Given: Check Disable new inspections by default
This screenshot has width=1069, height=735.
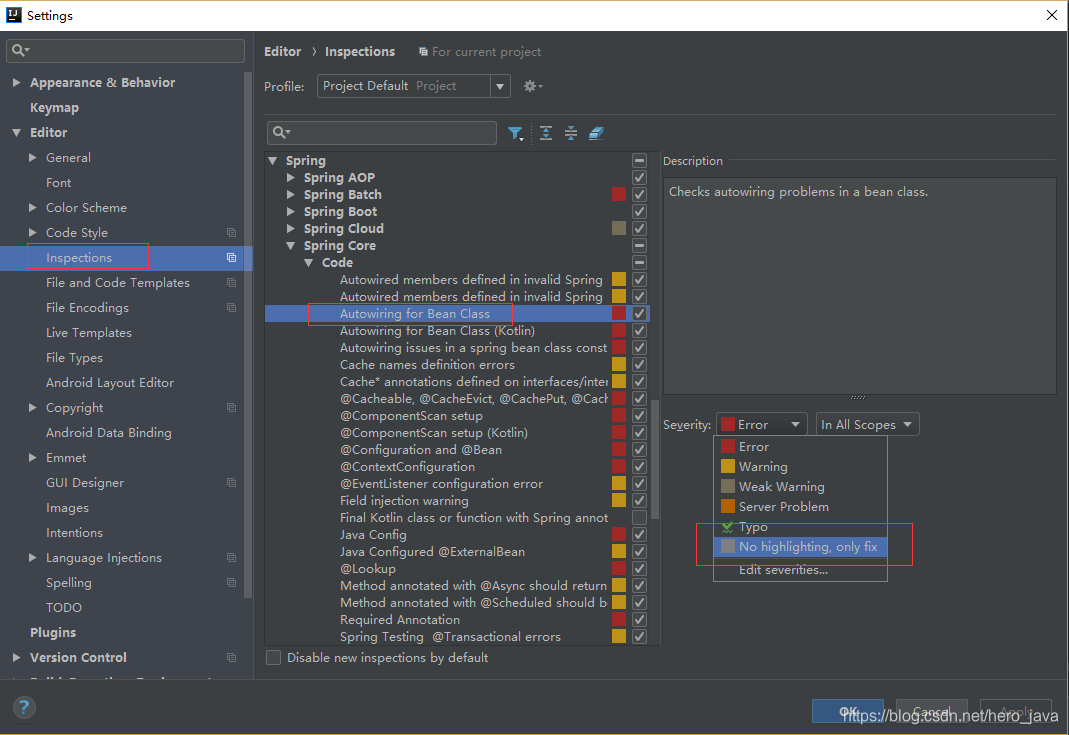Looking at the screenshot, I should point(273,658).
